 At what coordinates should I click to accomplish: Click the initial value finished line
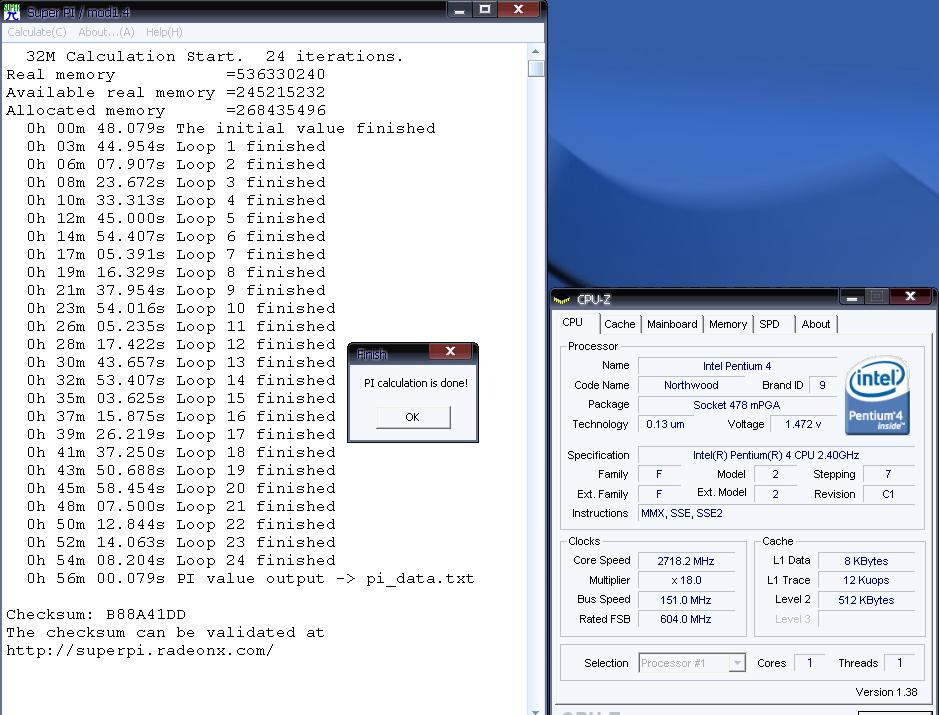(x=231, y=129)
